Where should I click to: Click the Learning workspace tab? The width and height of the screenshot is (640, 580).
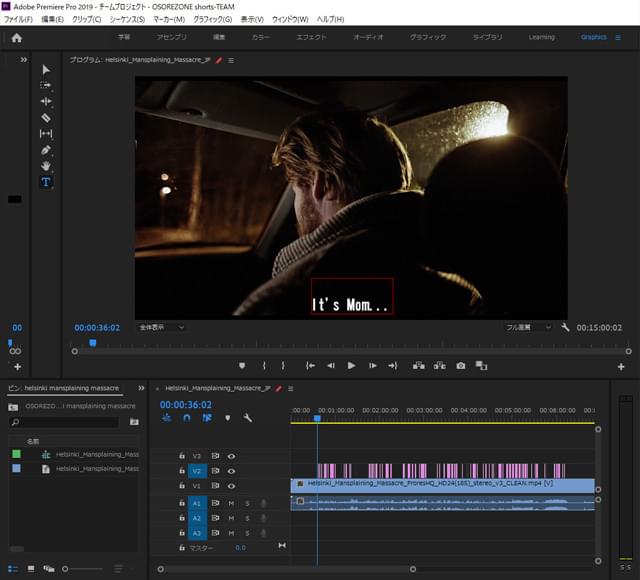tap(541, 38)
